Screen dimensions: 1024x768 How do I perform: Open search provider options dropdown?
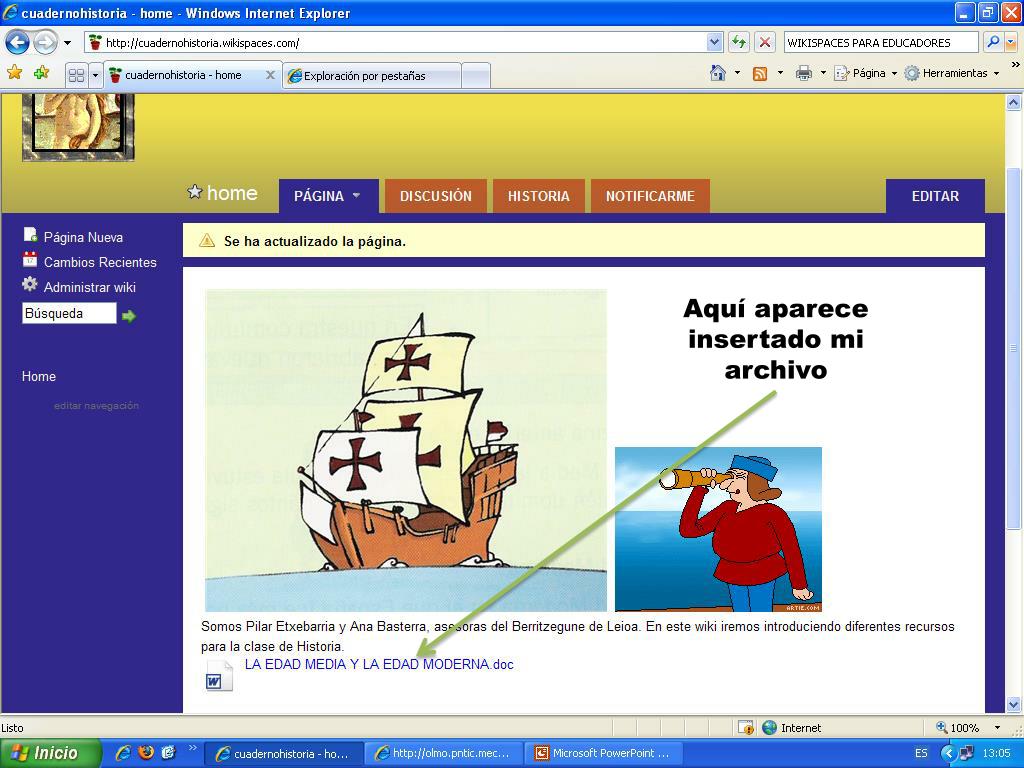click(x=1011, y=43)
